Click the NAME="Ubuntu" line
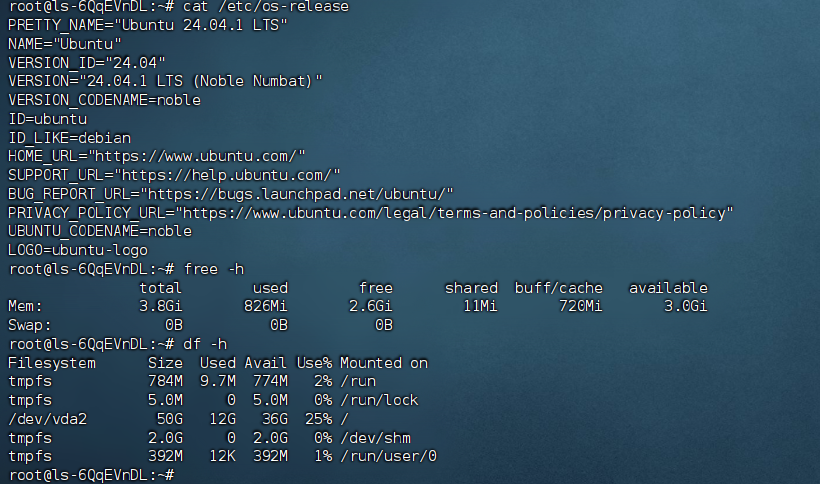 click(x=64, y=44)
